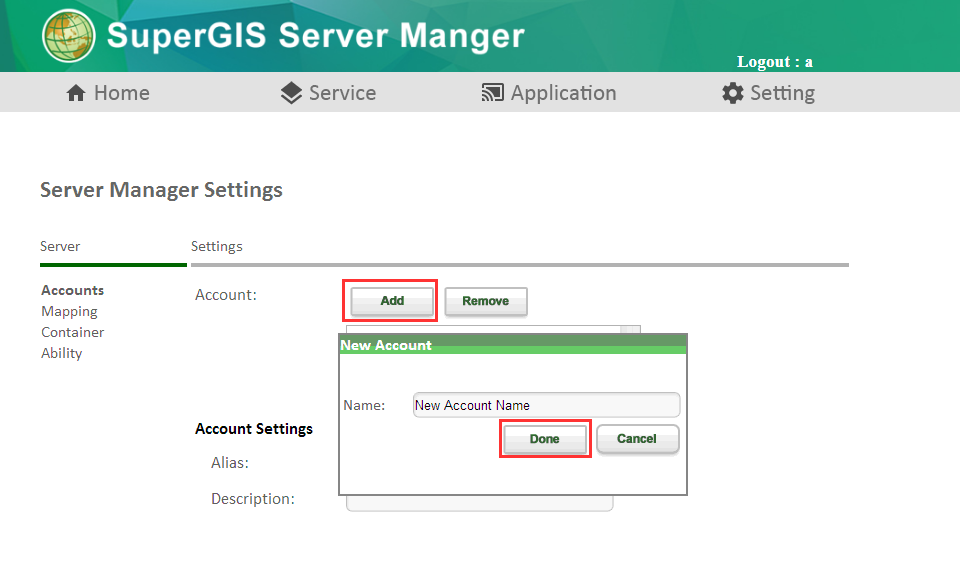Open the Ability section
Screen dimensions: 960x588
coord(61,353)
